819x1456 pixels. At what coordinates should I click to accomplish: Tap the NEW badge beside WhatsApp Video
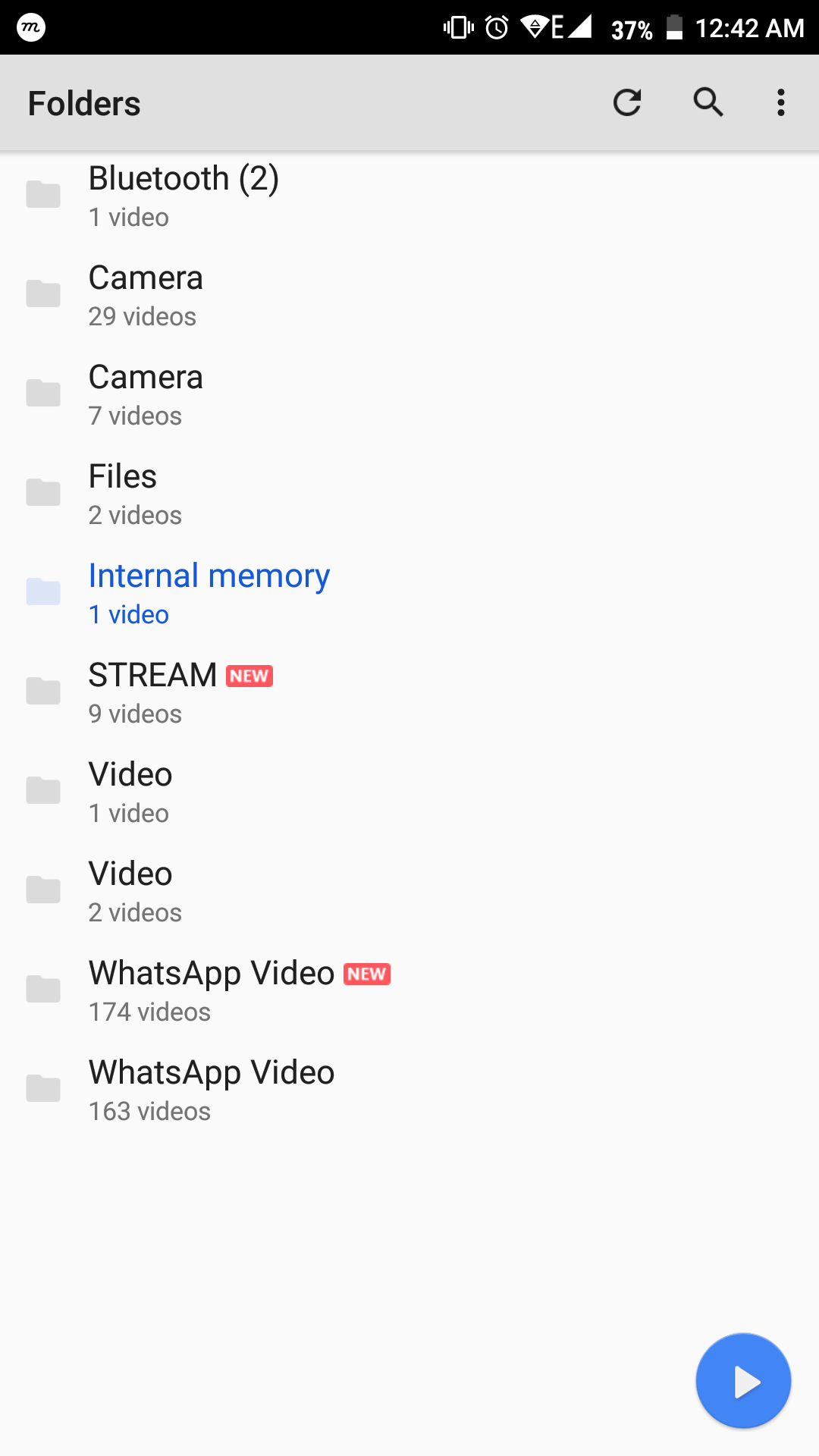pos(367,974)
